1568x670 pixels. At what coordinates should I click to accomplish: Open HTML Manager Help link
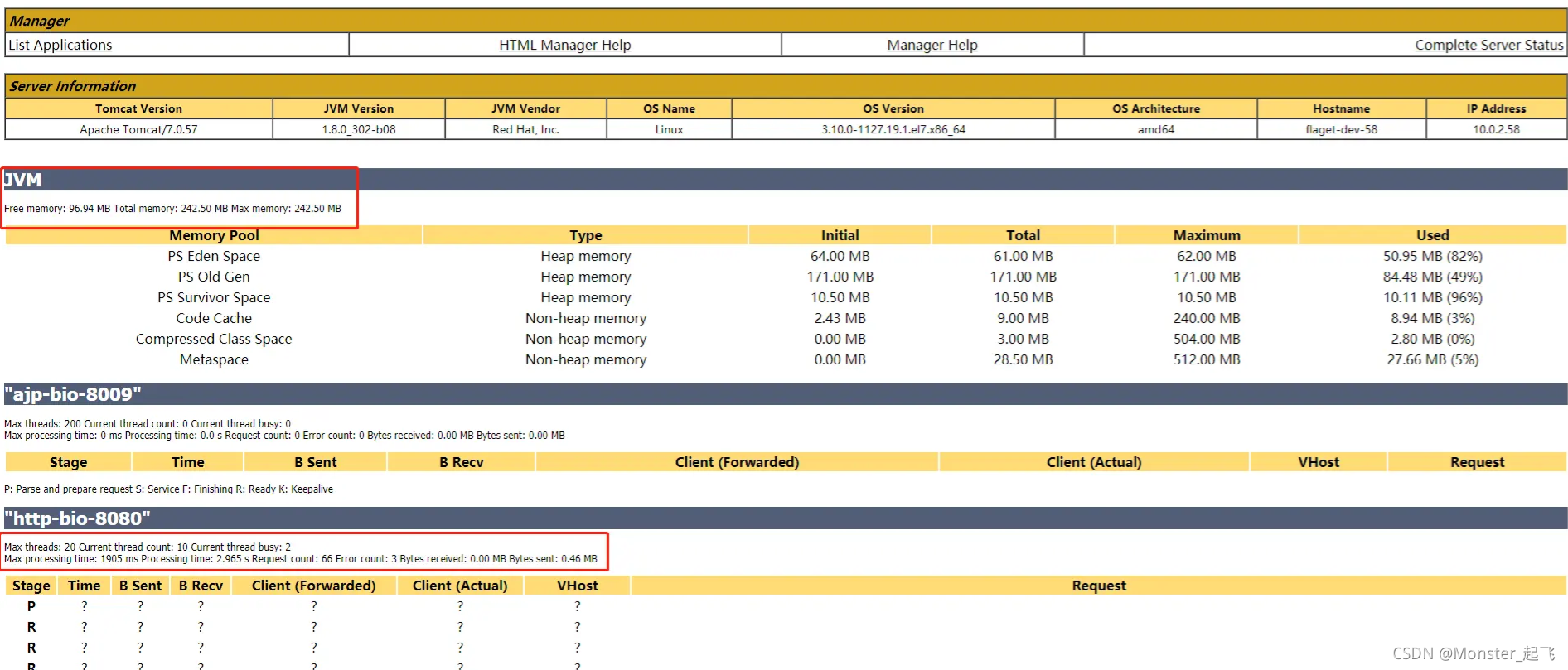[564, 45]
